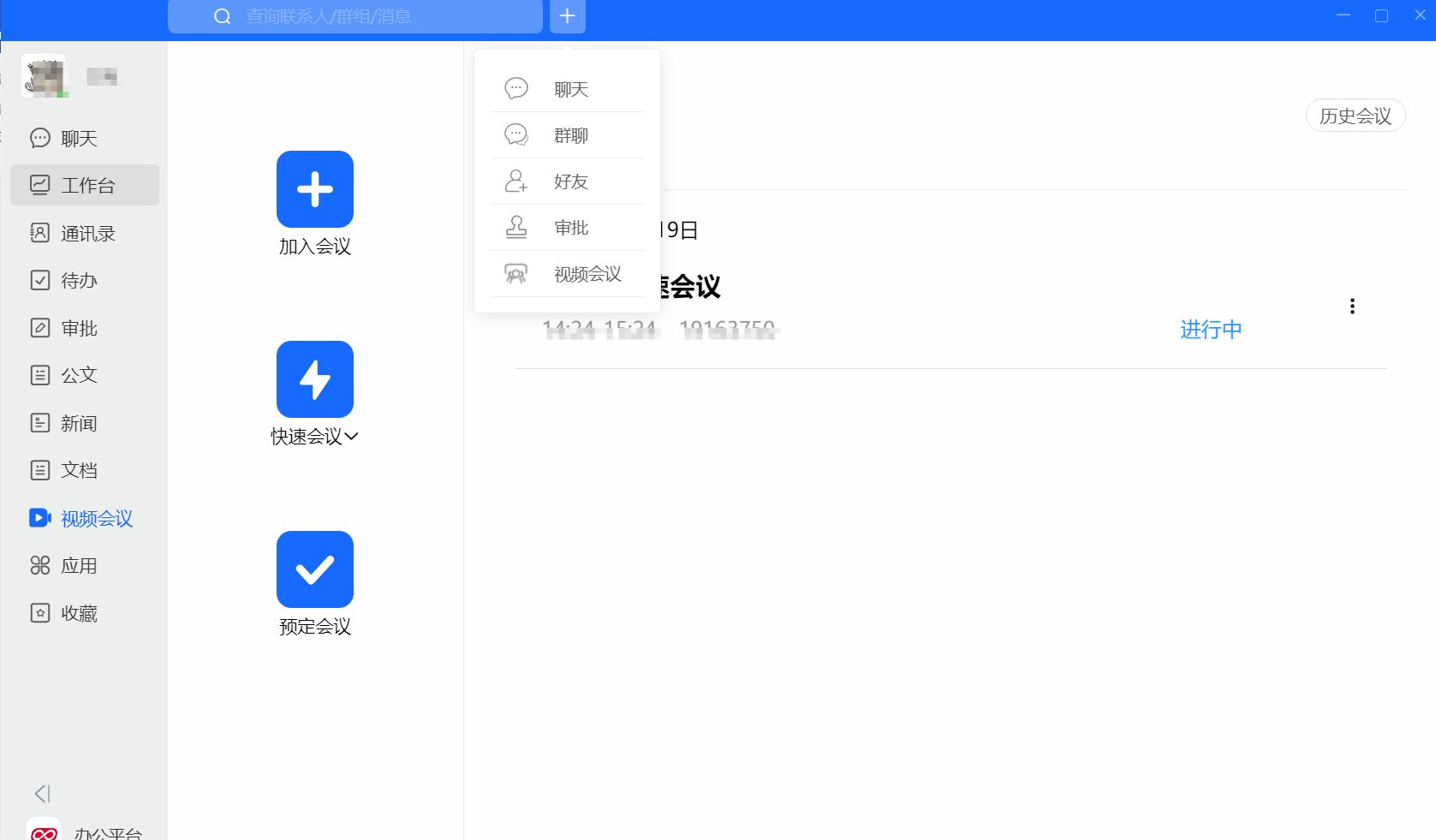The height and width of the screenshot is (840, 1436).
Task: Click the blue Join Meeting (加入会议) plus icon
Action: (x=314, y=189)
